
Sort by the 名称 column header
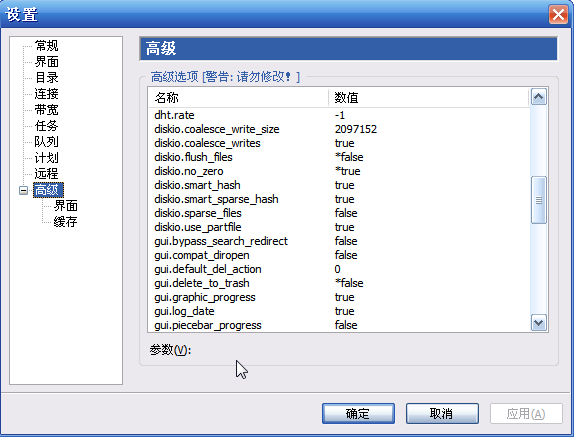click(239, 98)
